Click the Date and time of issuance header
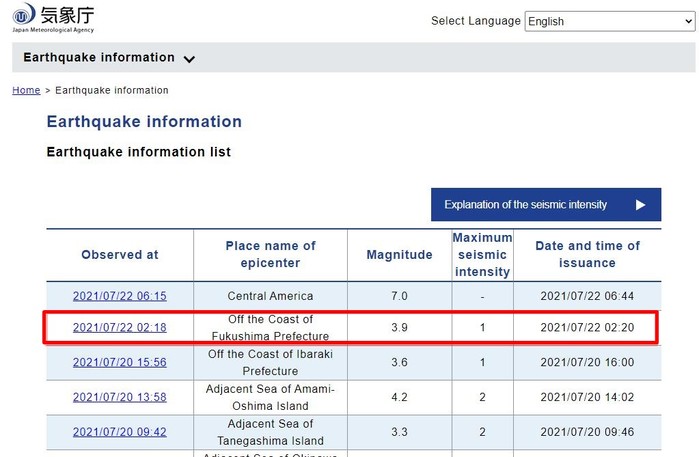This screenshot has height=457, width=699. pos(587,255)
